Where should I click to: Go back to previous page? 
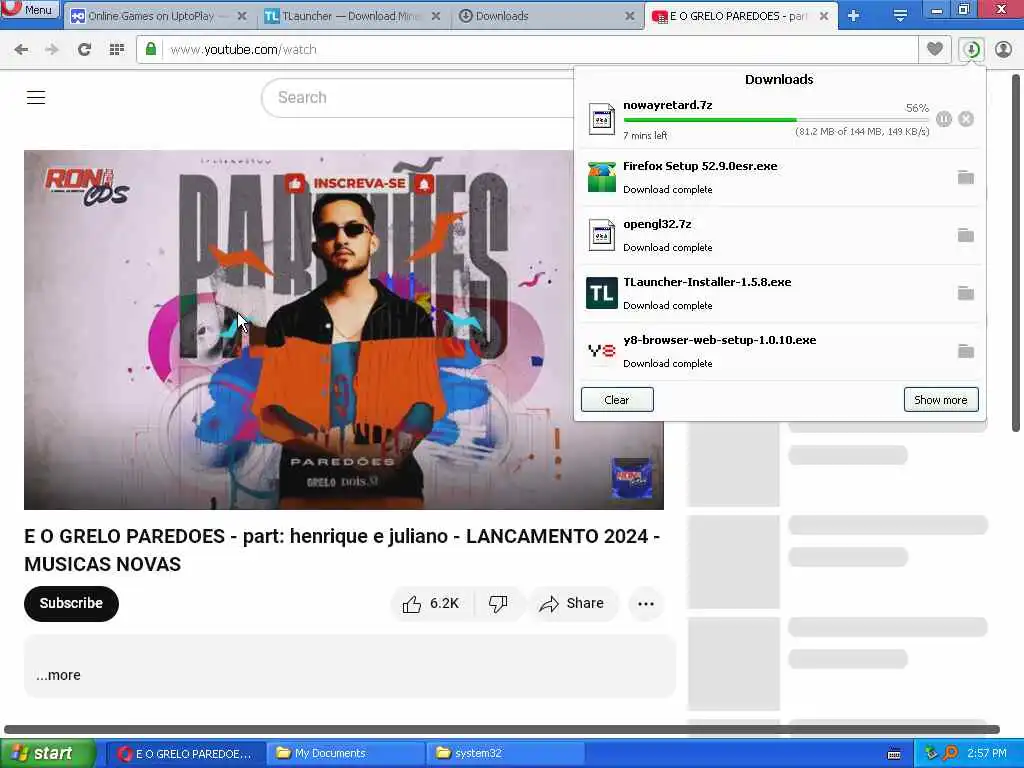pos(21,49)
